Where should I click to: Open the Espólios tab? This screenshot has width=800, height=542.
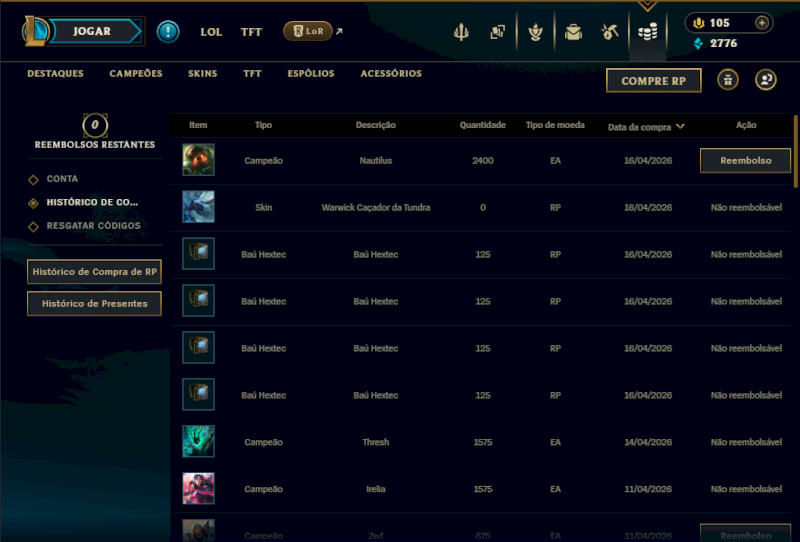tap(311, 73)
